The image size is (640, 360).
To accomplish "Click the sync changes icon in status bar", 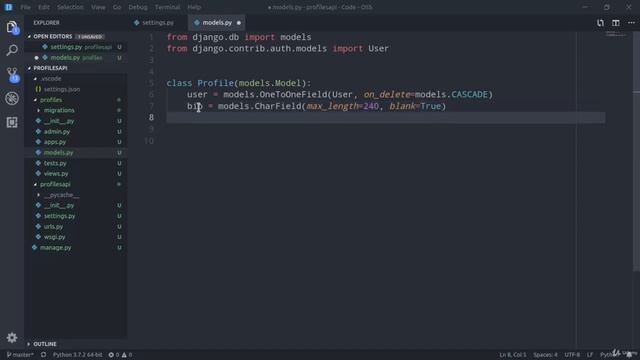I will (x=43, y=355).
